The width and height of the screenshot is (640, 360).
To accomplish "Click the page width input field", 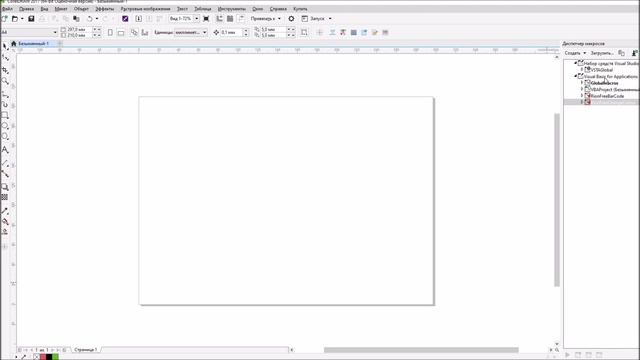I will click(80, 29).
